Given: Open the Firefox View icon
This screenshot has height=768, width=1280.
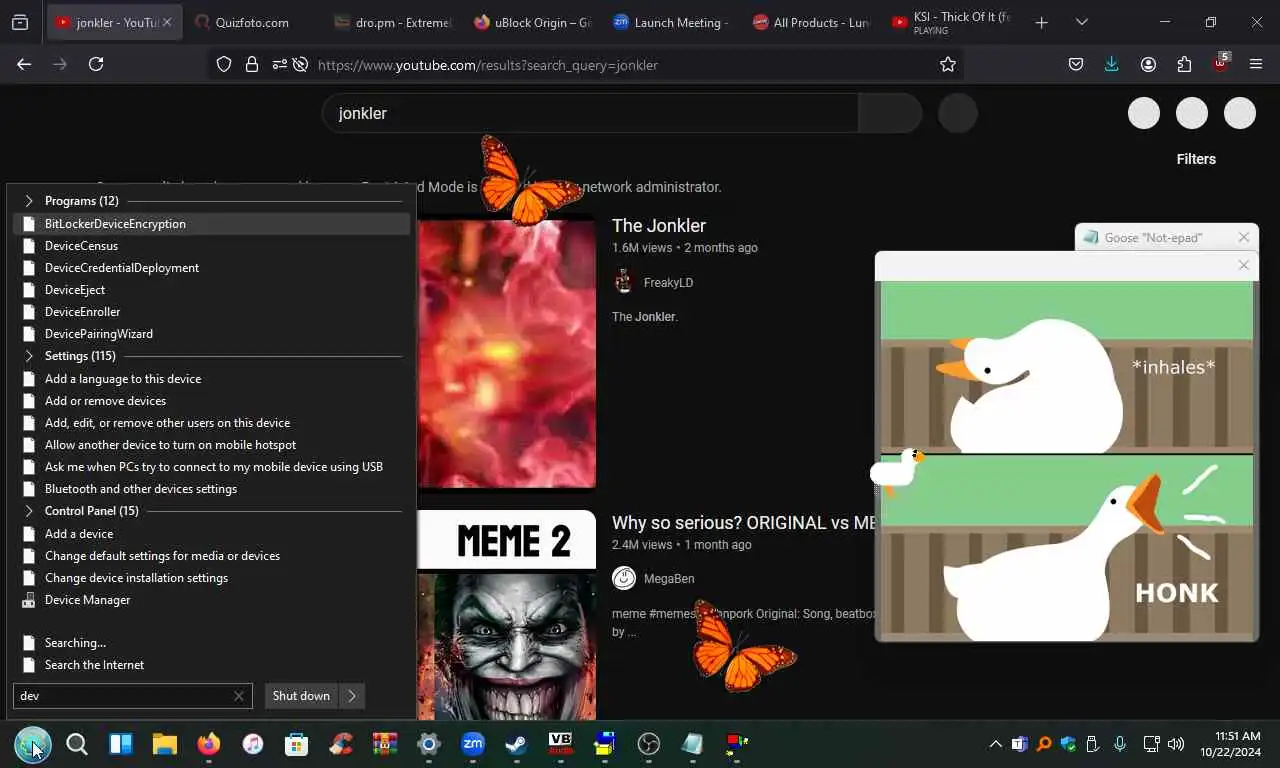Looking at the screenshot, I should pyautogui.click(x=20, y=22).
